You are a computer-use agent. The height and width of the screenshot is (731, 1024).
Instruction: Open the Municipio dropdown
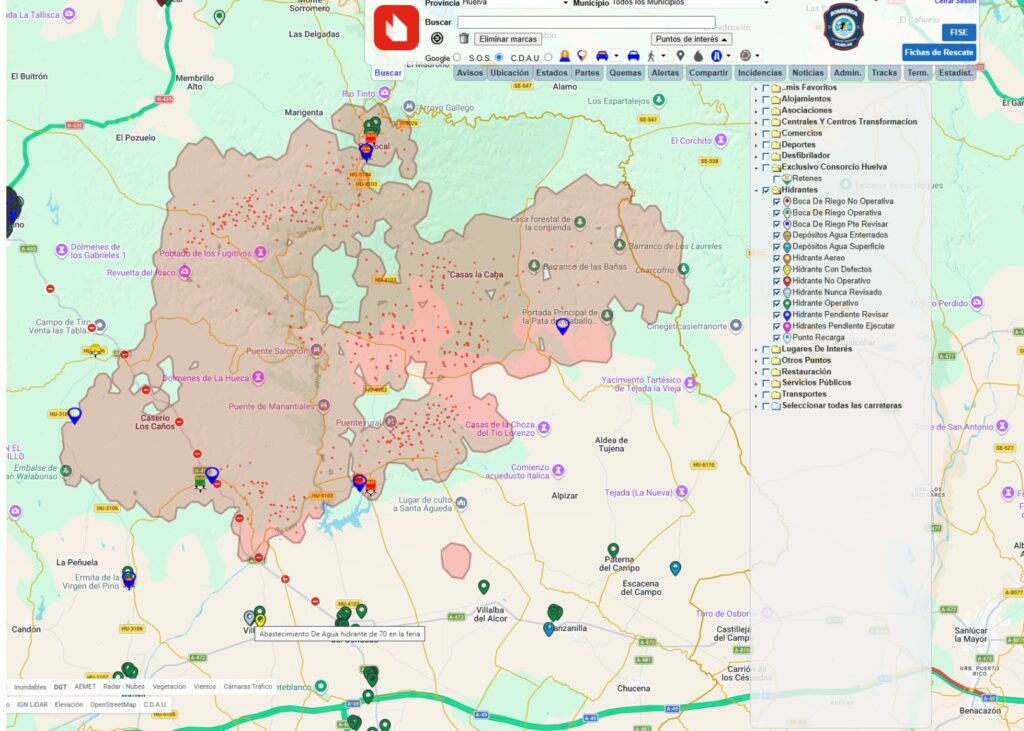(691, 3)
